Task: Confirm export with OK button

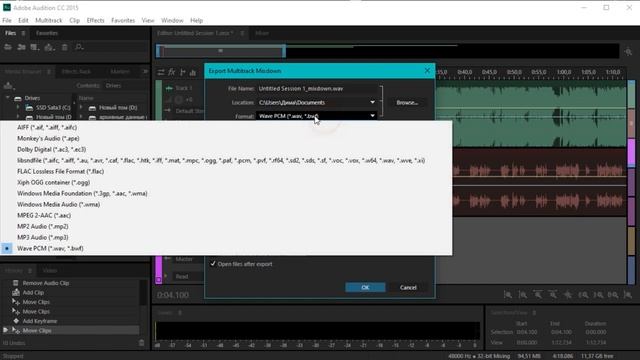Action: pos(365,287)
